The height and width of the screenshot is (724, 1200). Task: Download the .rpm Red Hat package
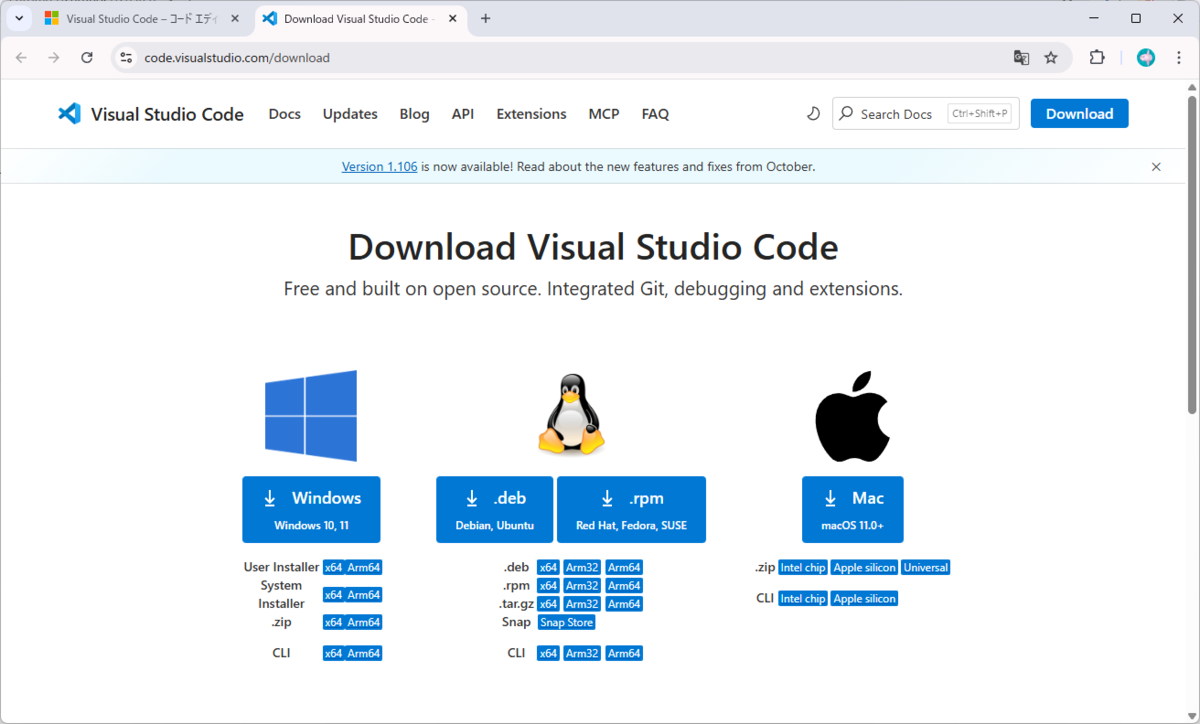point(631,509)
